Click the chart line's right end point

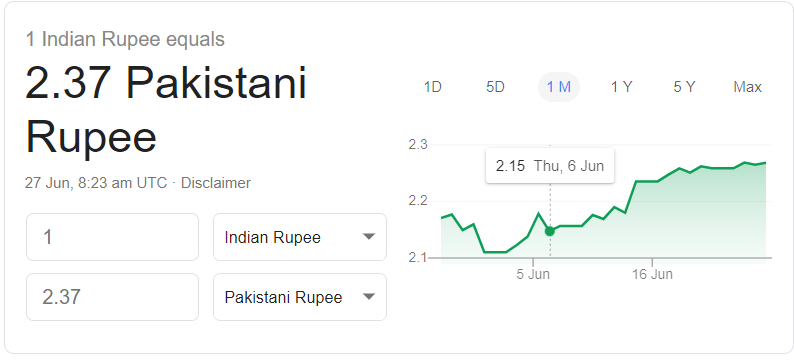point(765,163)
